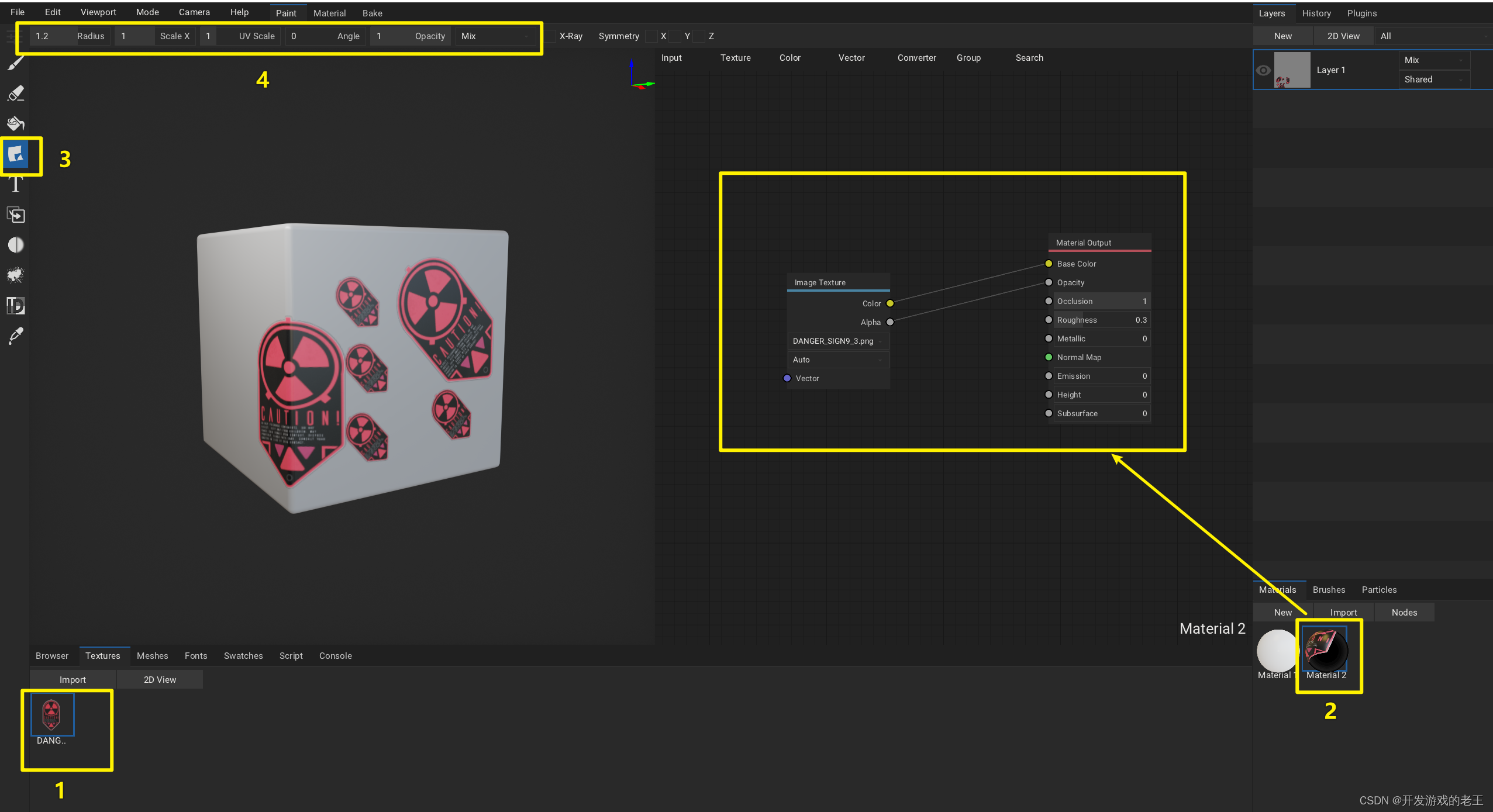Image resolution: width=1493 pixels, height=812 pixels.
Task: Enable the X-Ray checkbox
Action: click(x=550, y=36)
